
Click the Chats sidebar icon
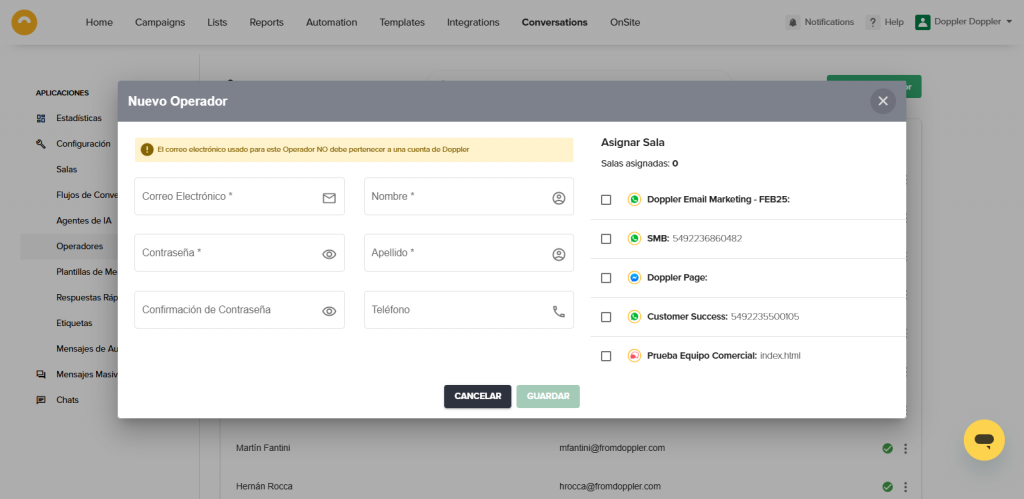pos(41,400)
